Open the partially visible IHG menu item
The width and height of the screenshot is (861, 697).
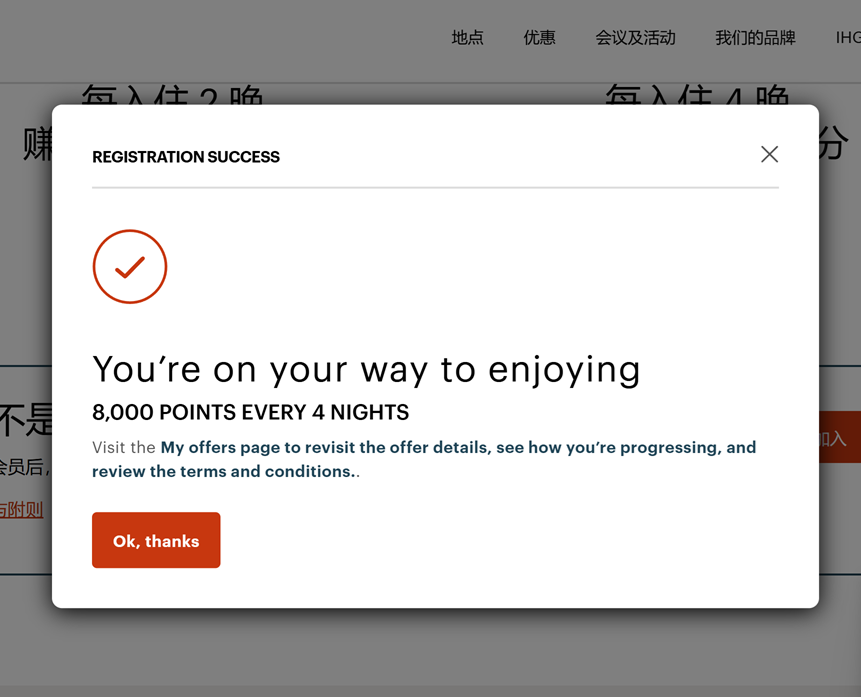pyautogui.click(x=848, y=37)
